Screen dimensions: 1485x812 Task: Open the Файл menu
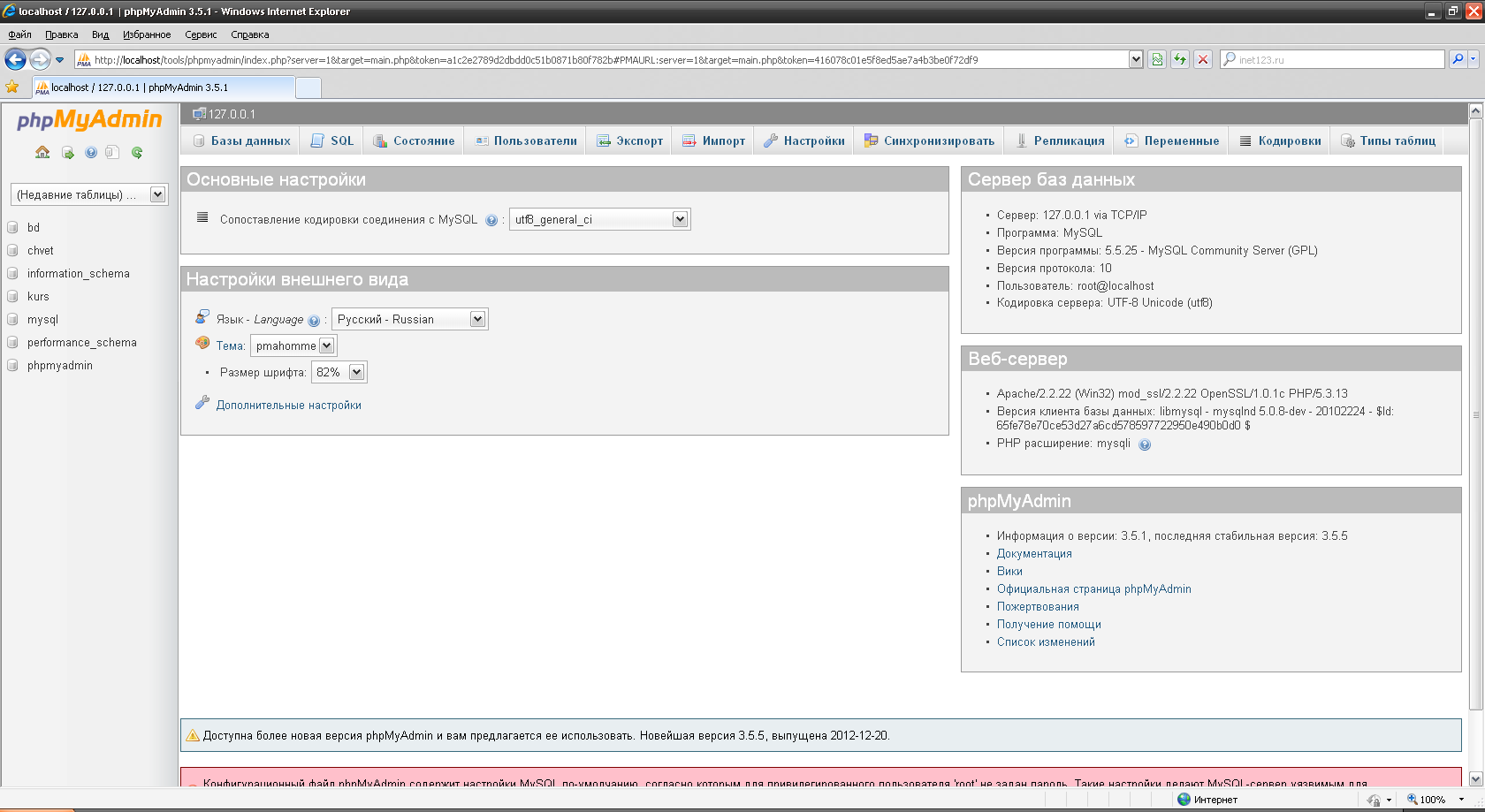click(19, 34)
